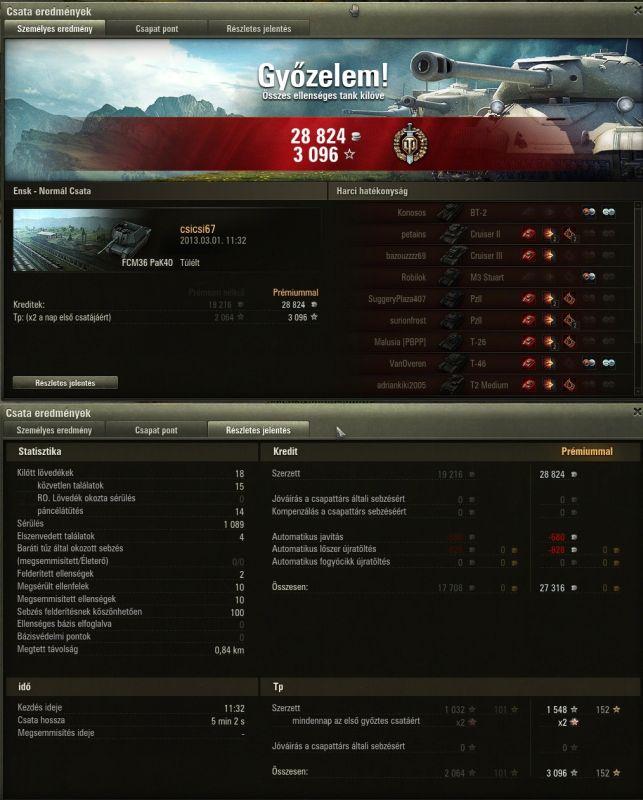Click the damage icon for bazouzzzz69

pos(549,255)
